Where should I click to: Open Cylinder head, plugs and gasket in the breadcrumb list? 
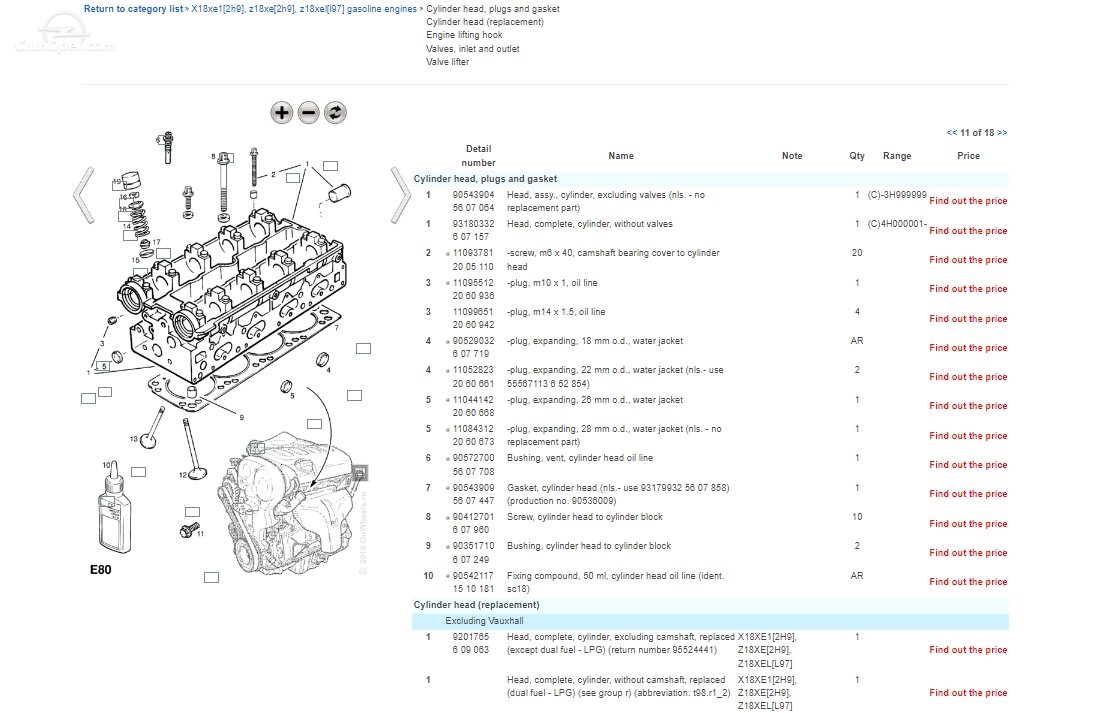[x=492, y=9]
